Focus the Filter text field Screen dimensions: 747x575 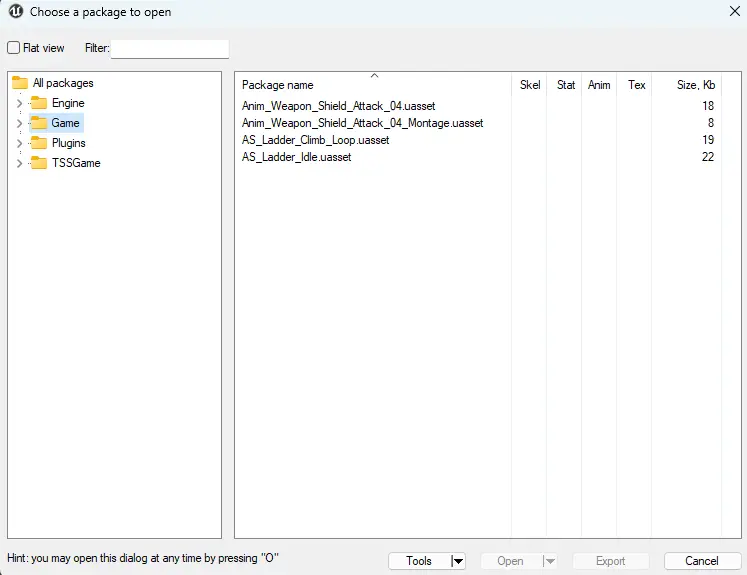click(170, 49)
